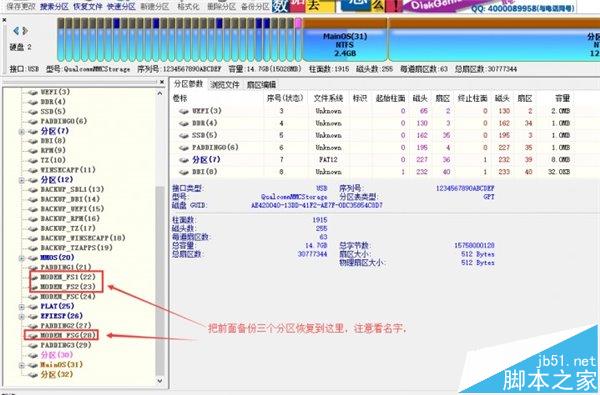Click the 恢复文件 toolbar button
The width and height of the screenshot is (600, 395).
tap(88, 6)
